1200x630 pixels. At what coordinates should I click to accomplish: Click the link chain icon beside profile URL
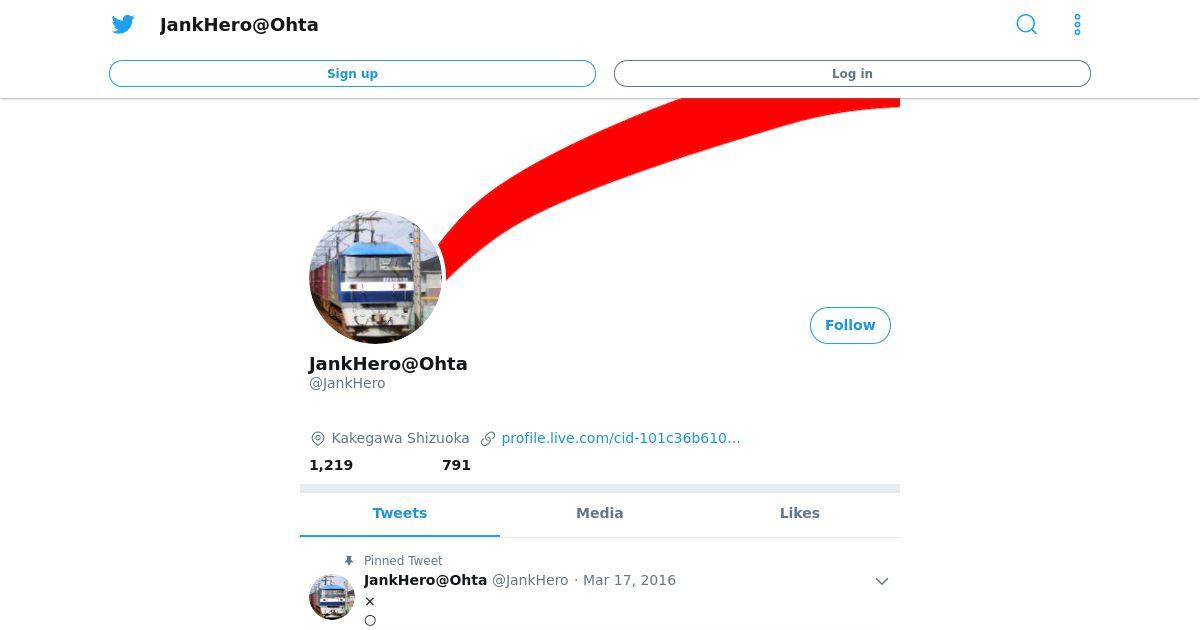coord(488,438)
